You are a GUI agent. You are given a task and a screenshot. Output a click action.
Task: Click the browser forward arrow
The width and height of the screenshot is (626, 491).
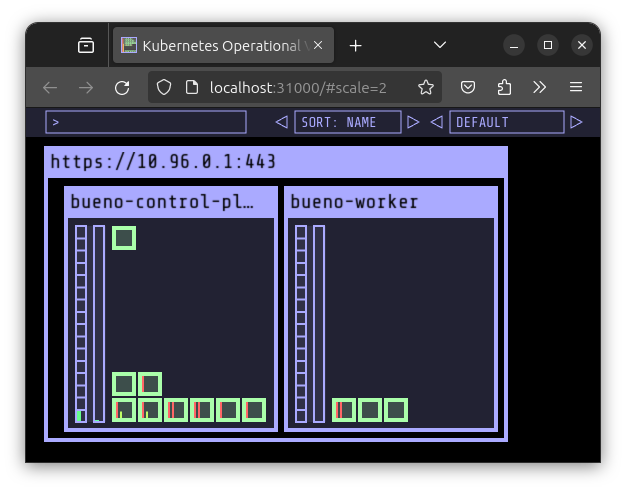pyautogui.click(x=86, y=87)
